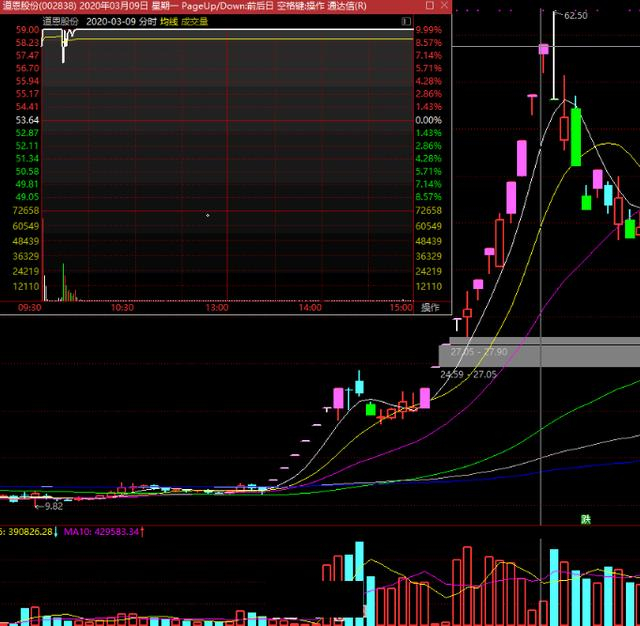
Task: Click the 09:30 time axis label
Action: [x=29, y=307]
